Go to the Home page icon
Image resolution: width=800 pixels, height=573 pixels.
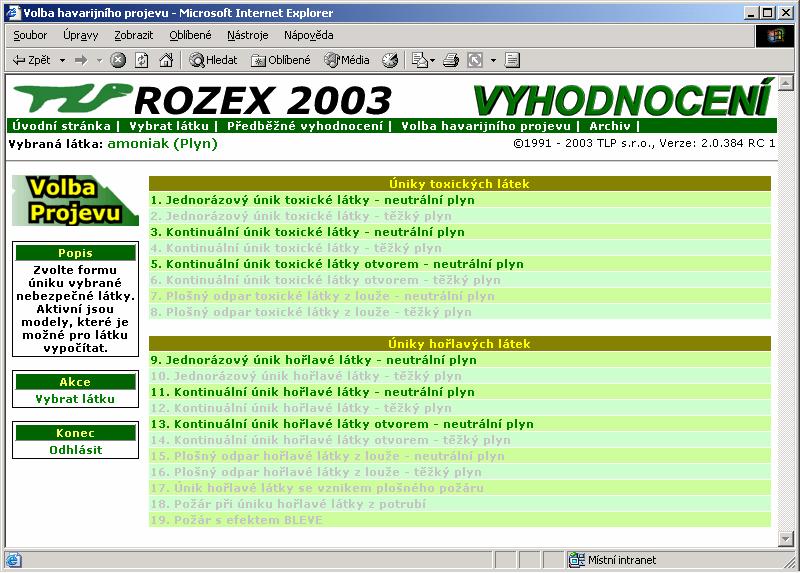point(166,60)
